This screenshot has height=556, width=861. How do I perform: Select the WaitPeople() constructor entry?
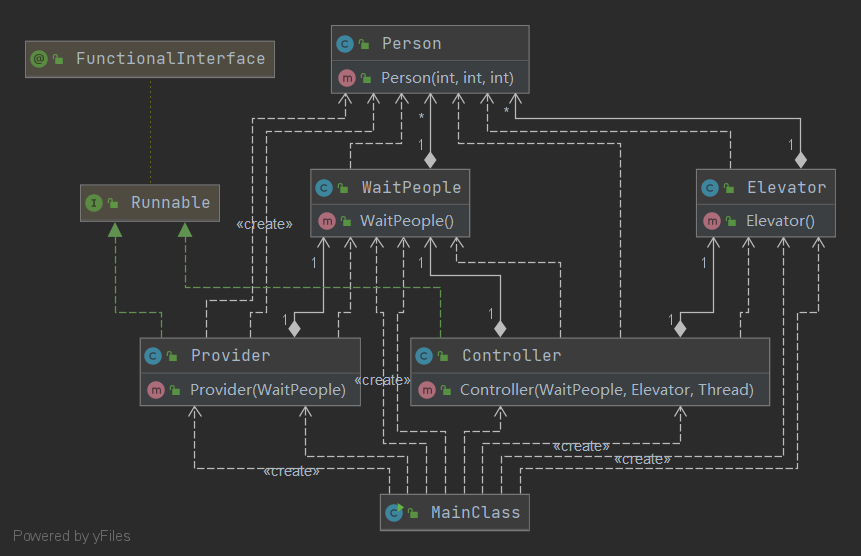pos(407,221)
